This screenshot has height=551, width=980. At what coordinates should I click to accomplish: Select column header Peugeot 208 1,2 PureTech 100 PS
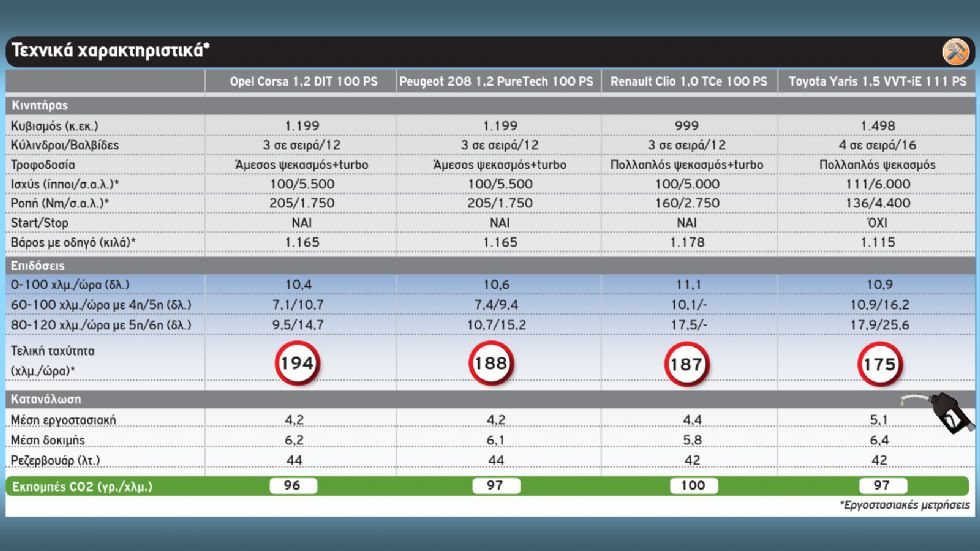tap(496, 81)
